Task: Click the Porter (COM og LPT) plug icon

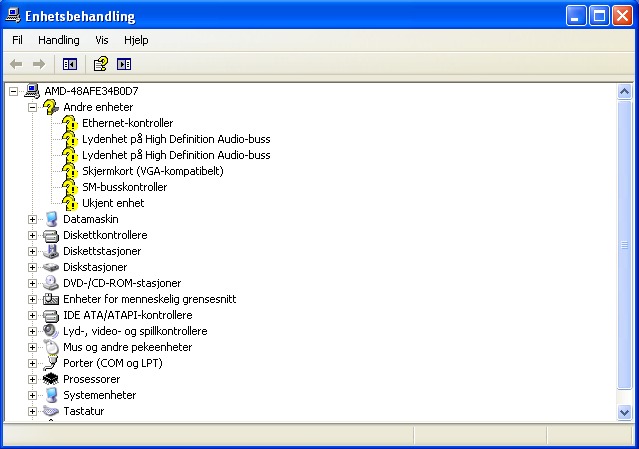Action: pyautogui.click(x=51, y=363)
